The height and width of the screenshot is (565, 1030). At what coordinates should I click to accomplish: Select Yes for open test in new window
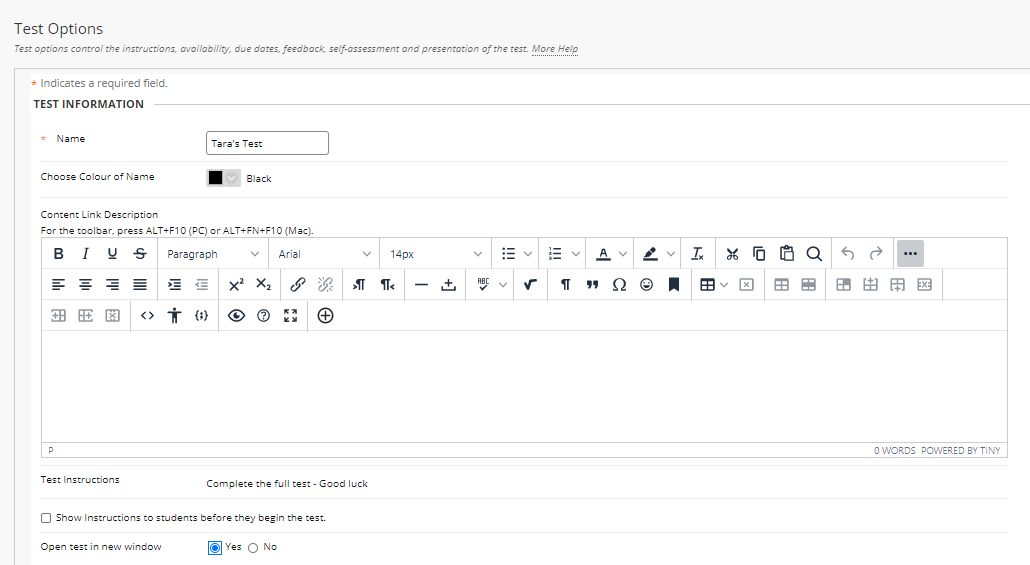(x=215, y=548)
